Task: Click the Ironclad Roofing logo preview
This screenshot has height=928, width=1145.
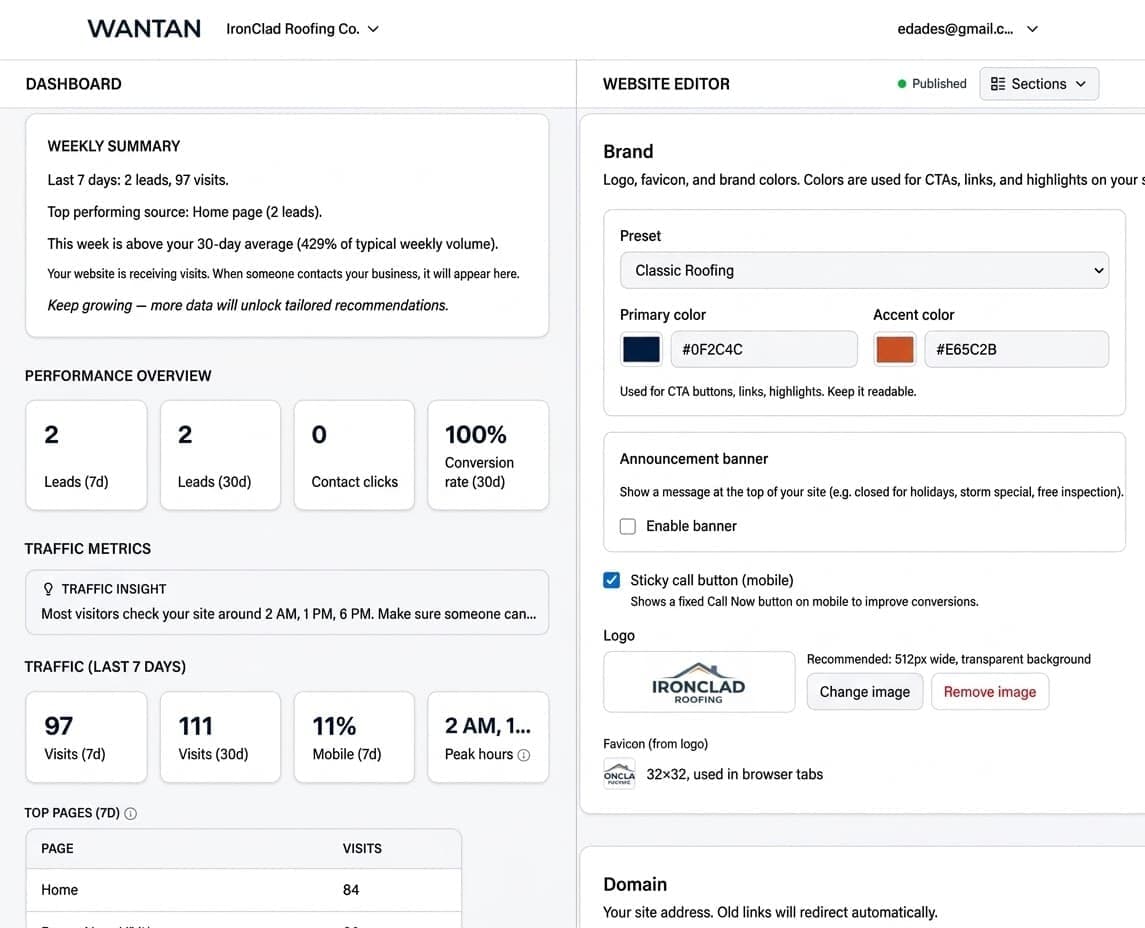Action: tap(698, 681)
